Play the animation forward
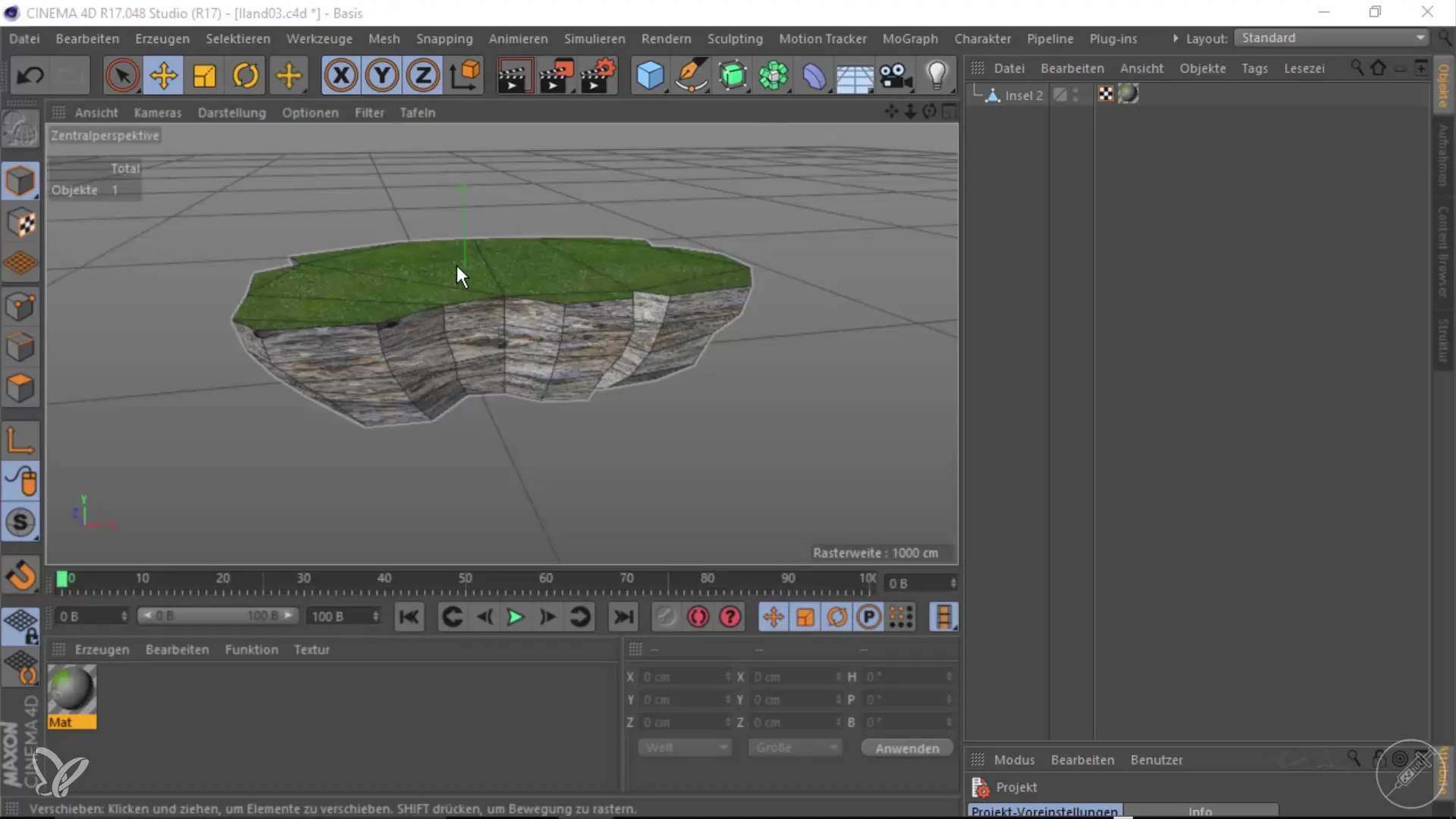 tap(515, 617)
